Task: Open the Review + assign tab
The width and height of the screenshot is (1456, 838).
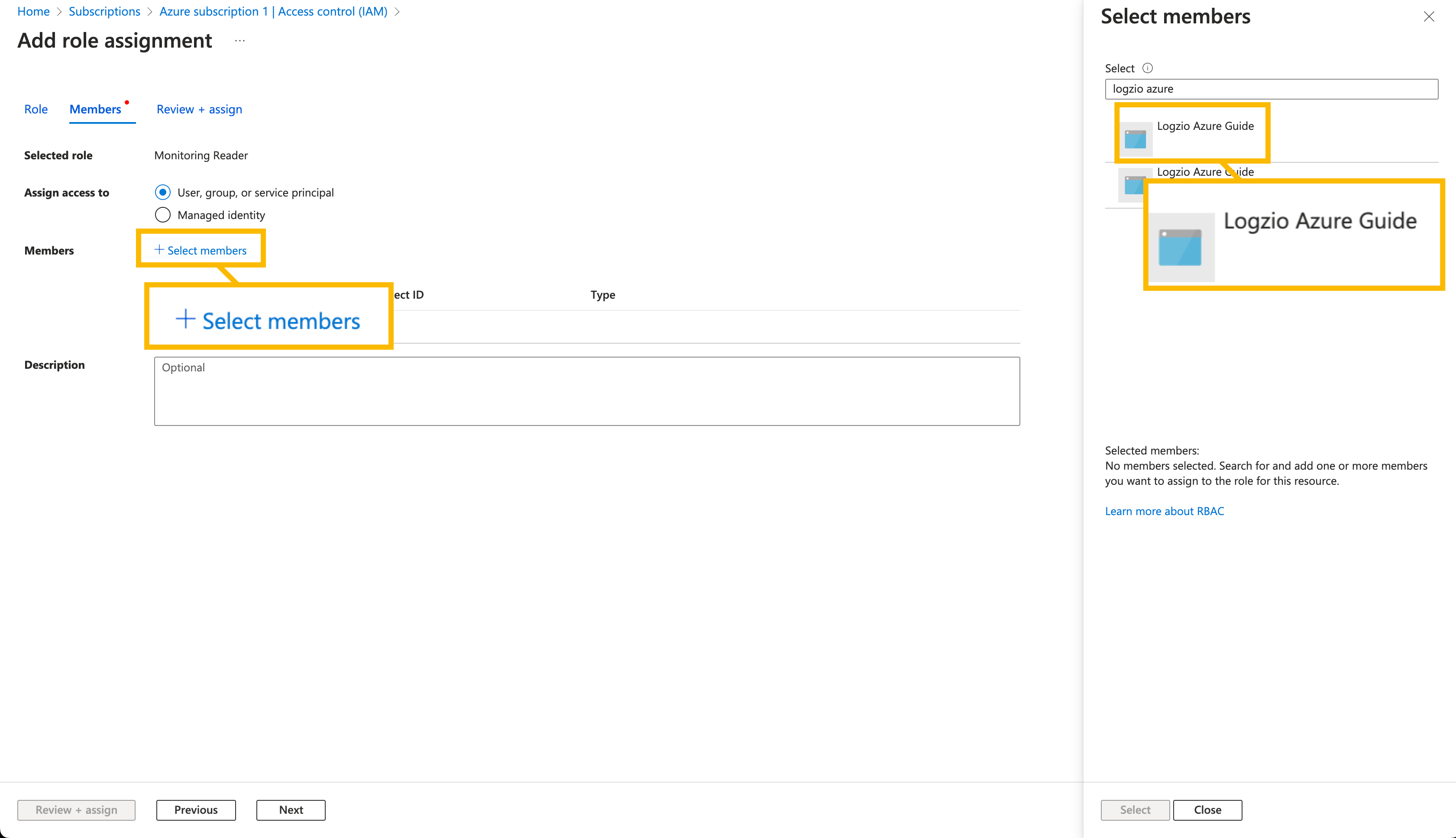Action: click(199, 110)
